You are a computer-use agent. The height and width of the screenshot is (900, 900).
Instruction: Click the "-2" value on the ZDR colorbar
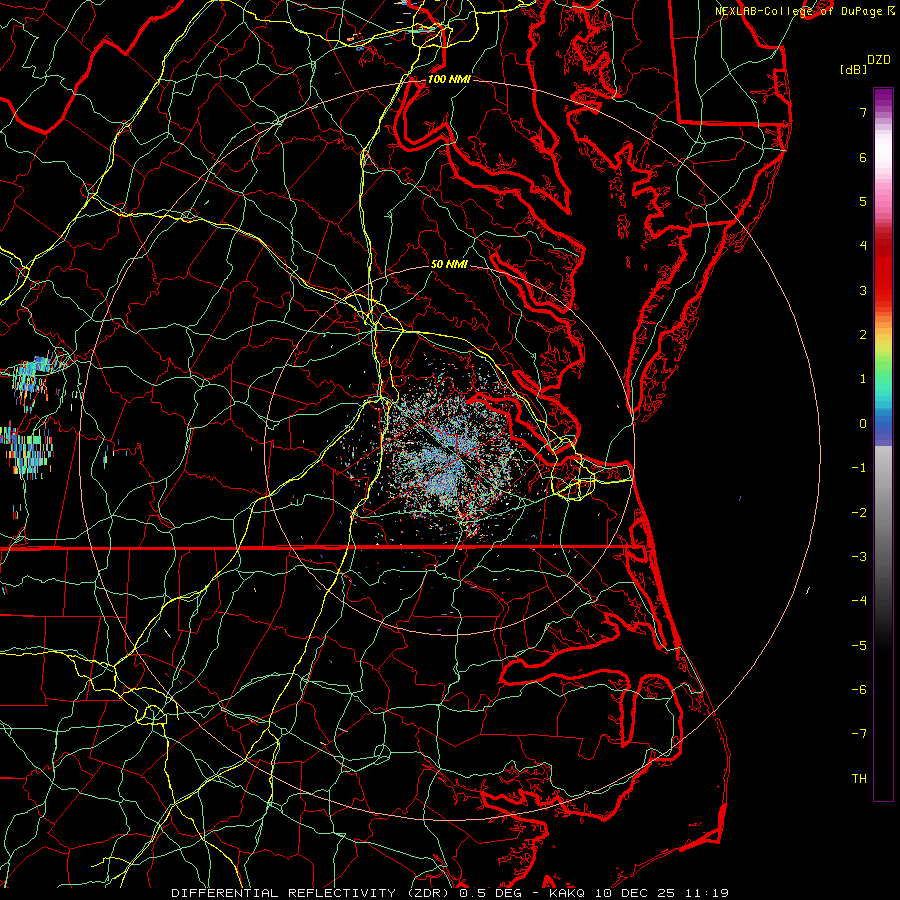tap(859, 513)
